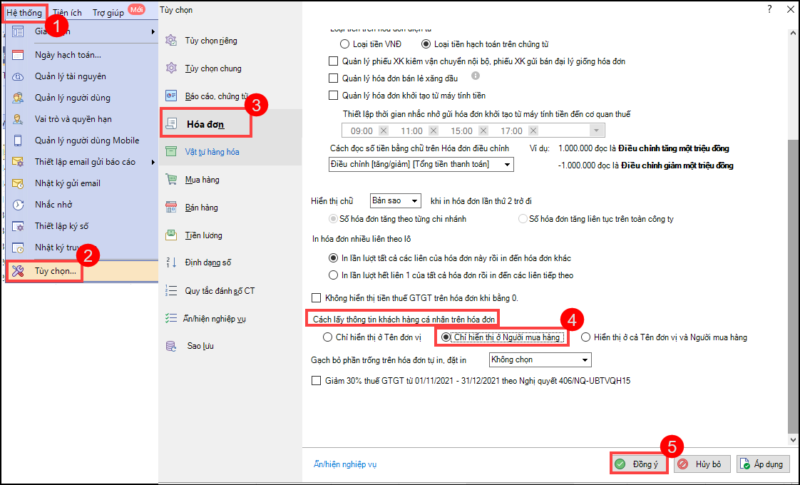Open the Hệ thống menu
This screenshot has width=800, height=485.
pyautogui.click(x=24, y=13)
